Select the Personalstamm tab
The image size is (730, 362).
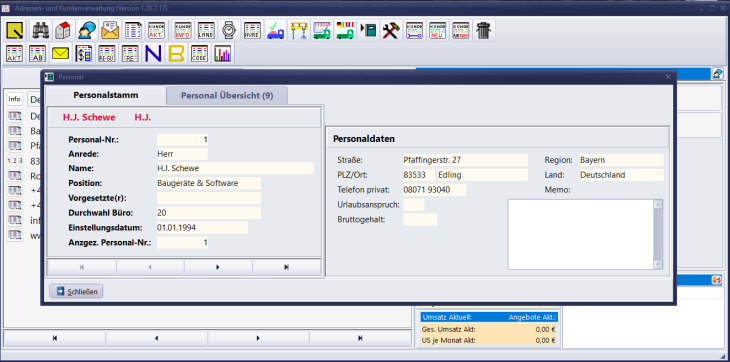click(106, 95)
